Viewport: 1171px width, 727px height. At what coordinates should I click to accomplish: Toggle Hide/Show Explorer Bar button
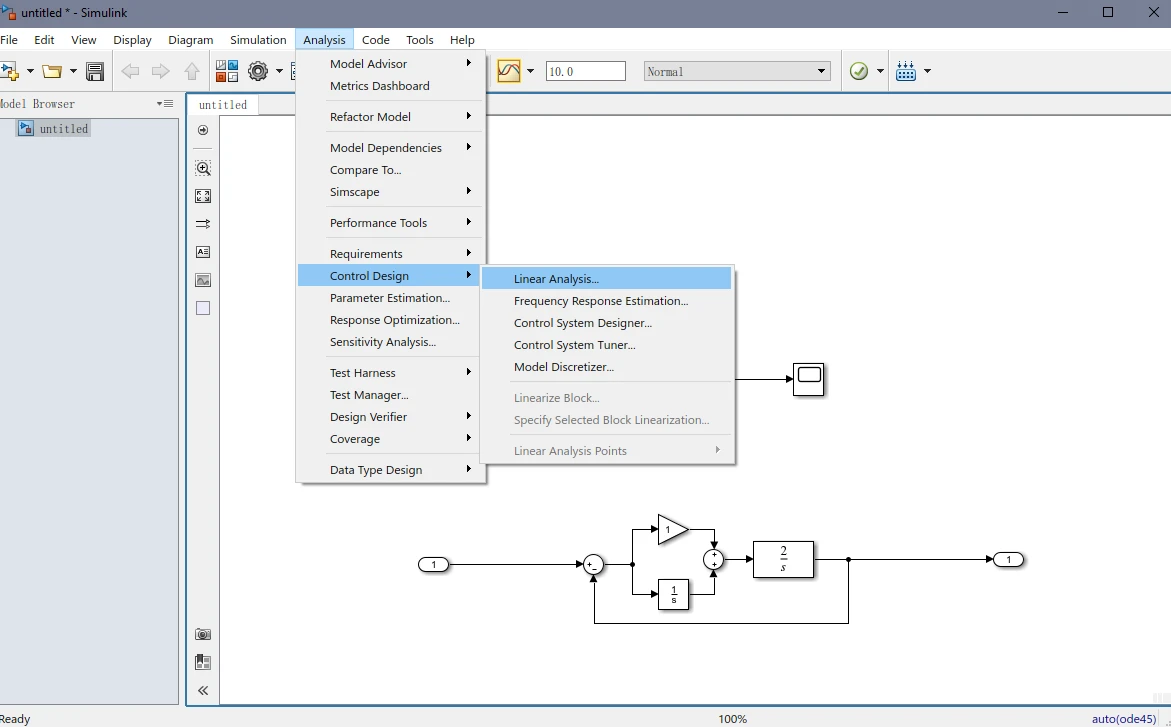click(x=203, y=130)
